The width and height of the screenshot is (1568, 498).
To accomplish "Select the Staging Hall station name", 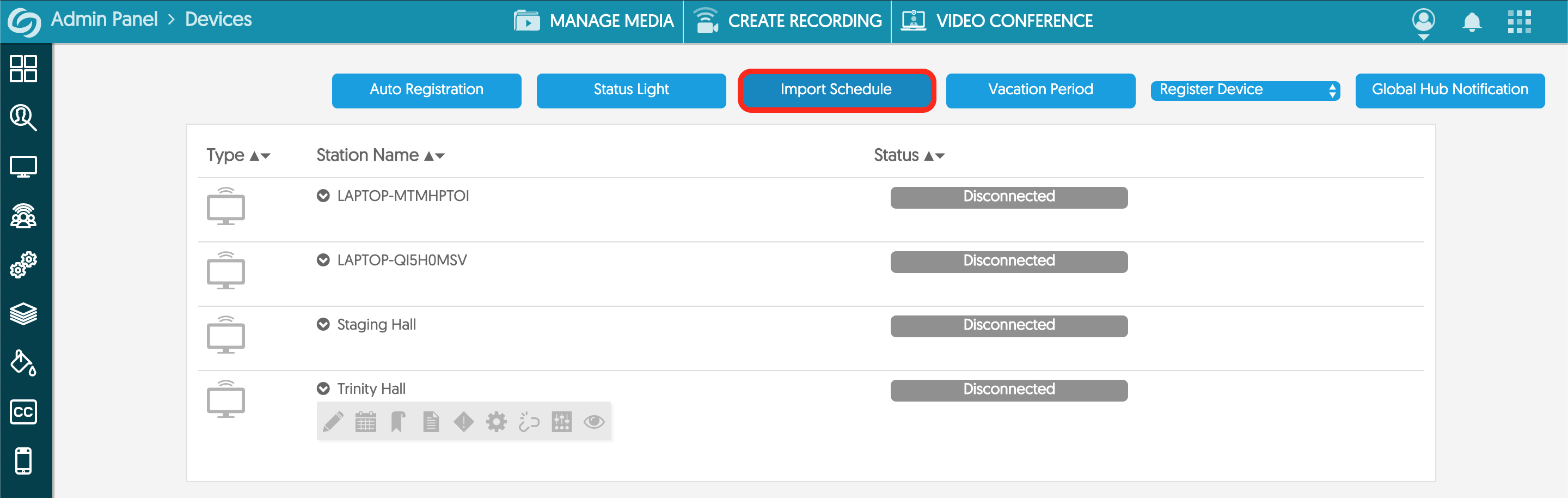I will (376, 325).
